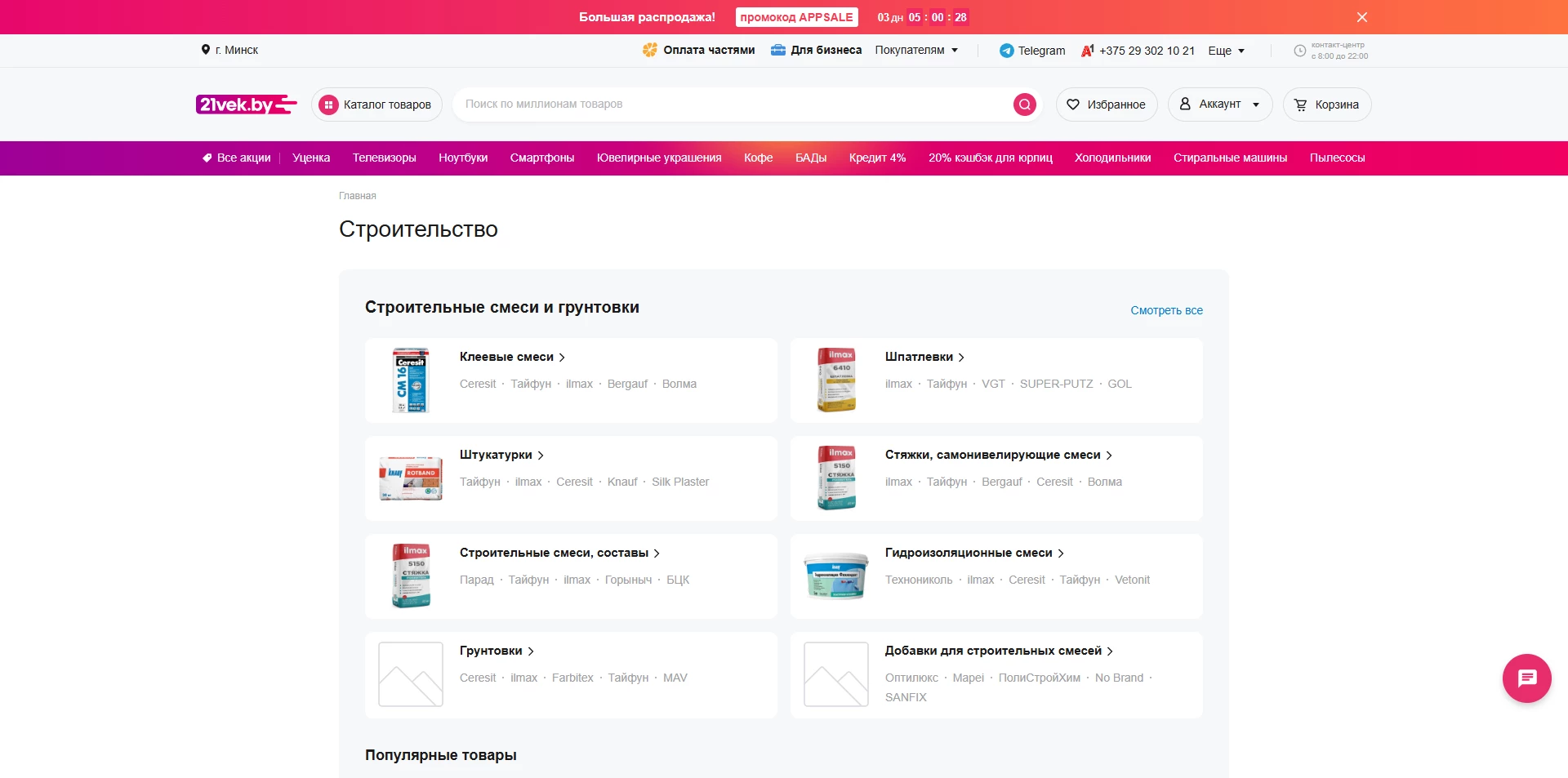The image size is (1568, 778).
Task: Click the A1 logo next to the phone number
Action: (1086, 50)
